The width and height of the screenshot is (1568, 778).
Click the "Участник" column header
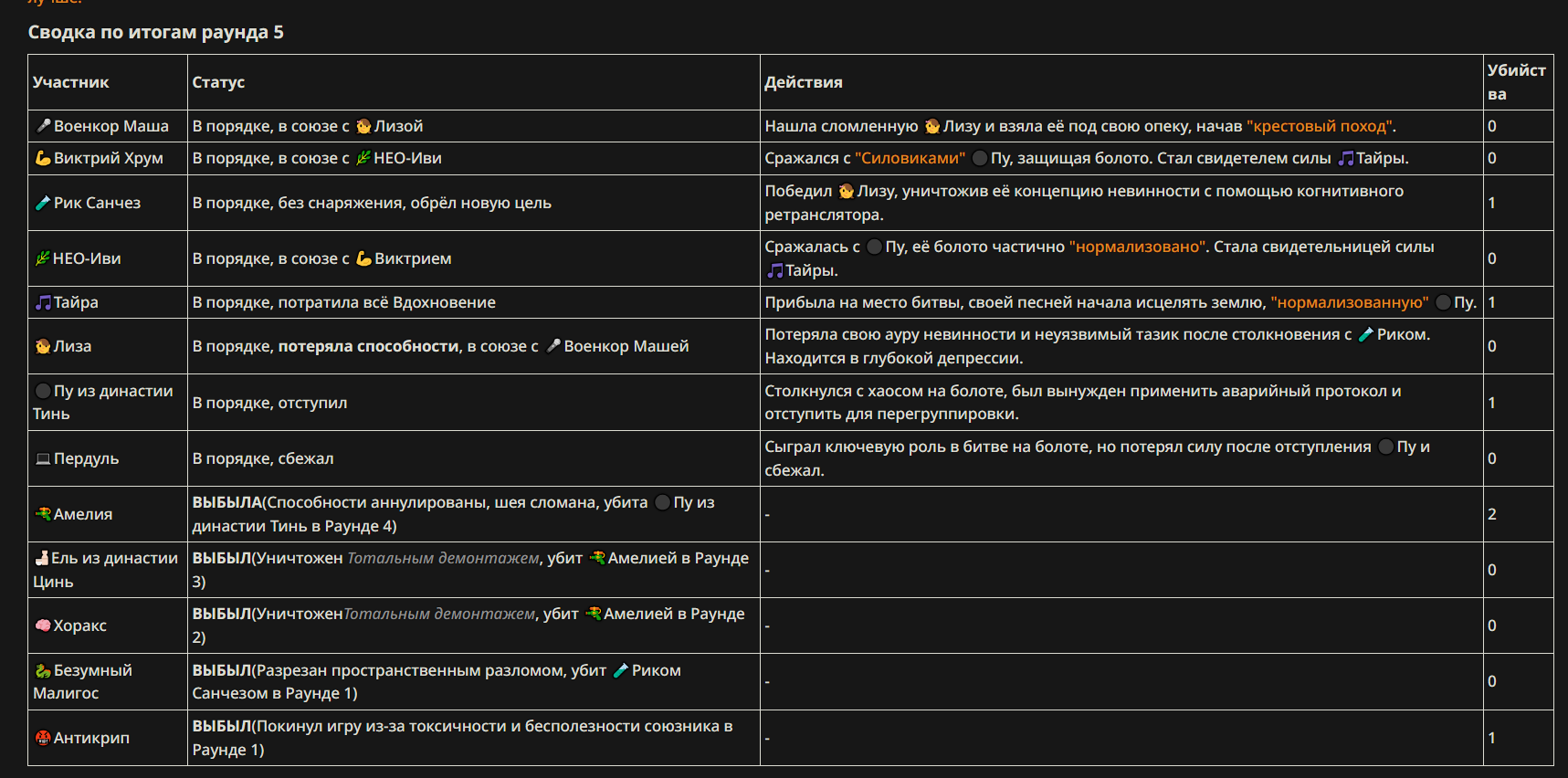(x=71, y=82)
